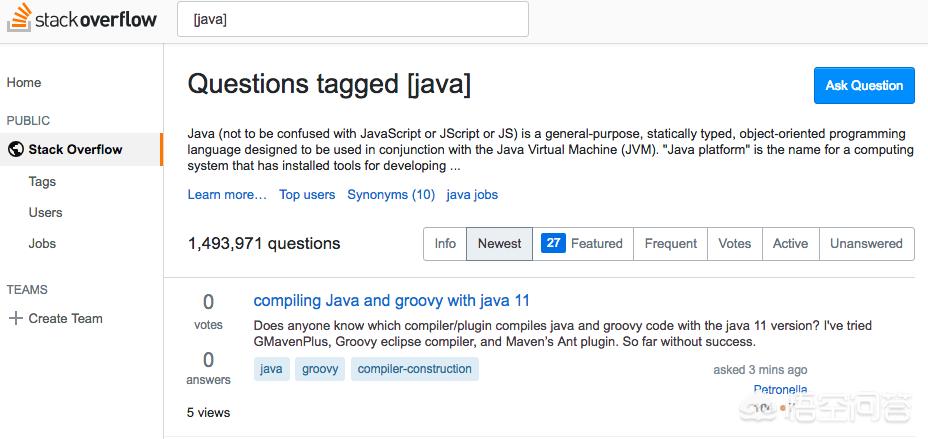Click the compiler-construction tag
Viewport: 928px width, 439px height.
[415, 369]
